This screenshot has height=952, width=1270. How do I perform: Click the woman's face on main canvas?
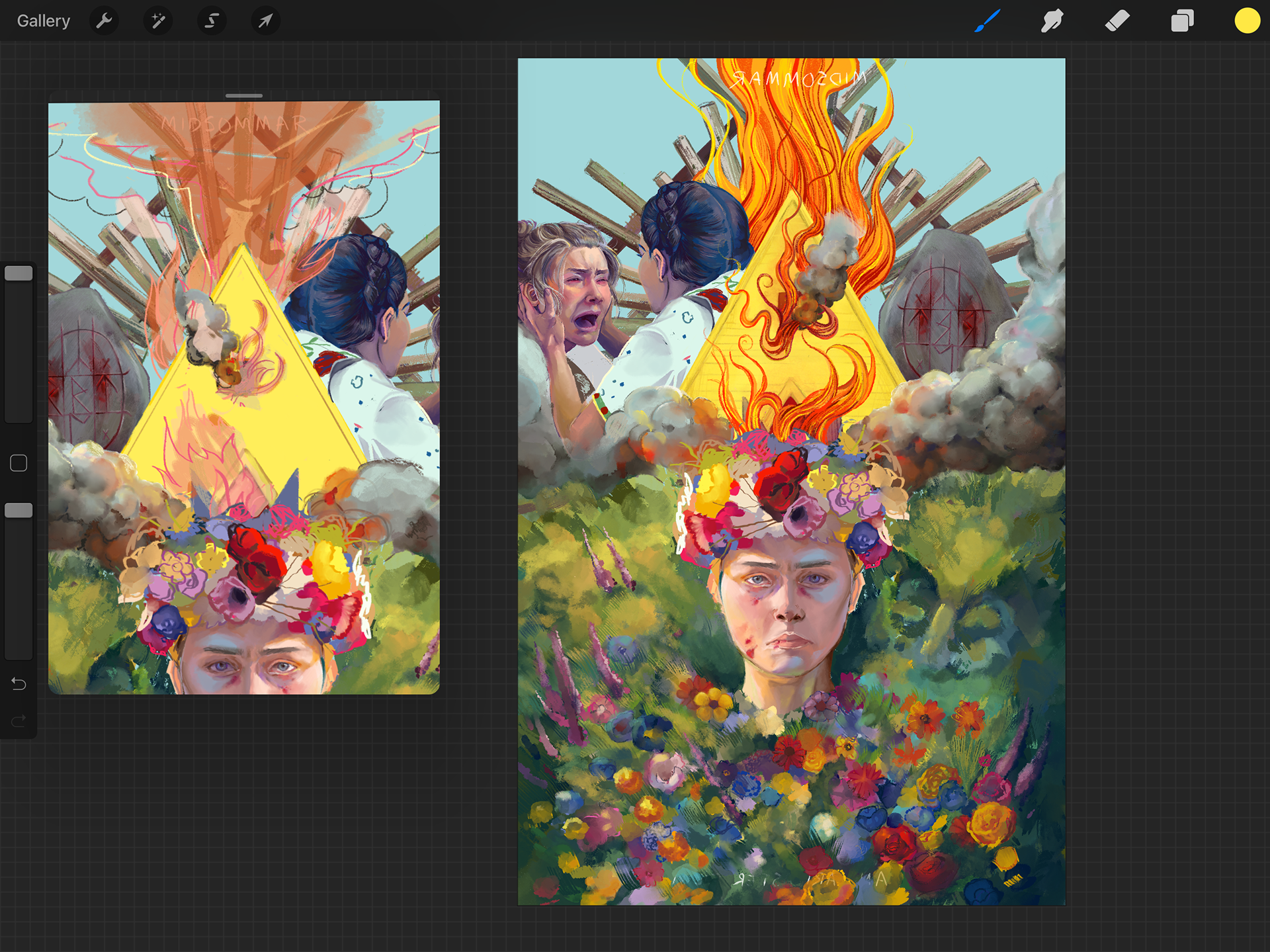[x=786, y=609]
